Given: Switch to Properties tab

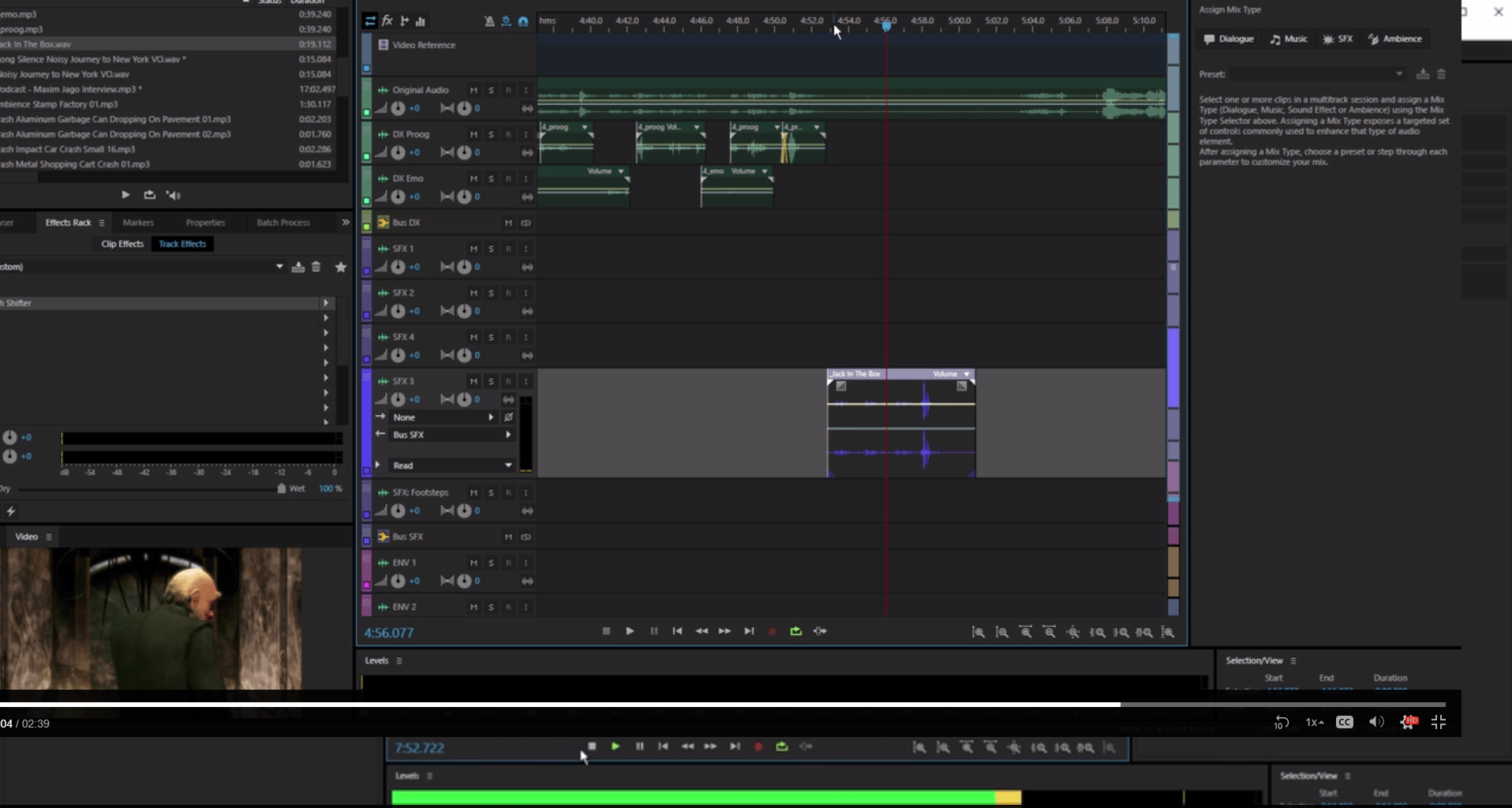Looking at the screenshot, I should pos(205,223).
